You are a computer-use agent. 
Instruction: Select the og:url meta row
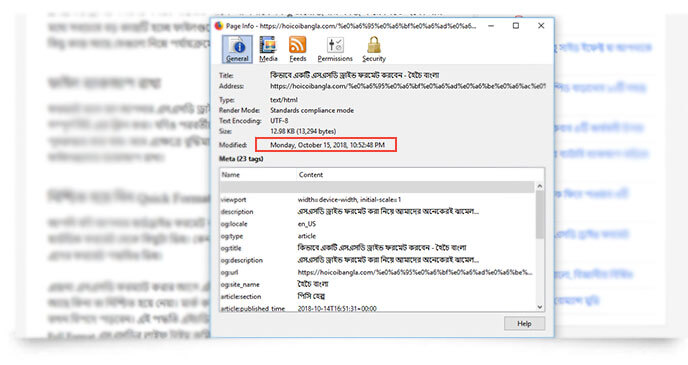coord(377,272)
